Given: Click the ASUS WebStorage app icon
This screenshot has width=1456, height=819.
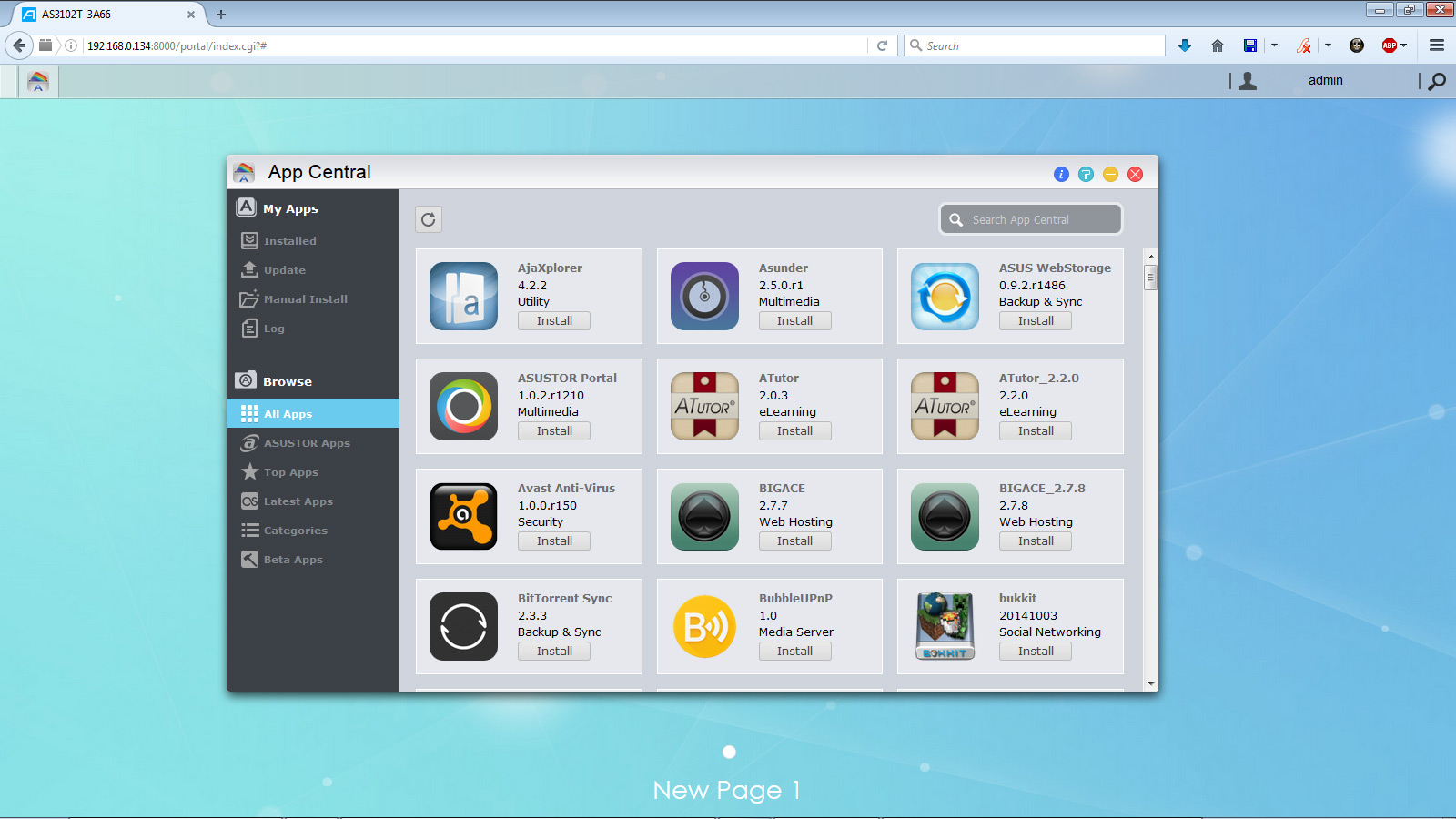Looking at the screenshot, I should [x=945, y=296].
